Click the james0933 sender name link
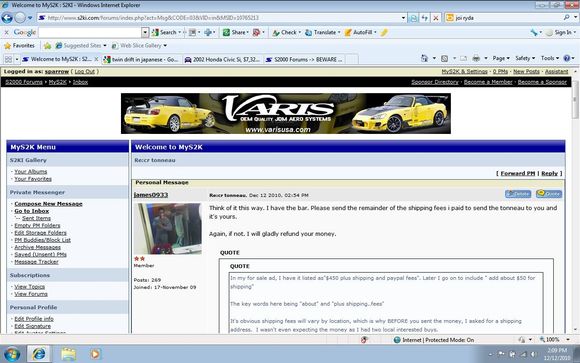 coord(151,195)
